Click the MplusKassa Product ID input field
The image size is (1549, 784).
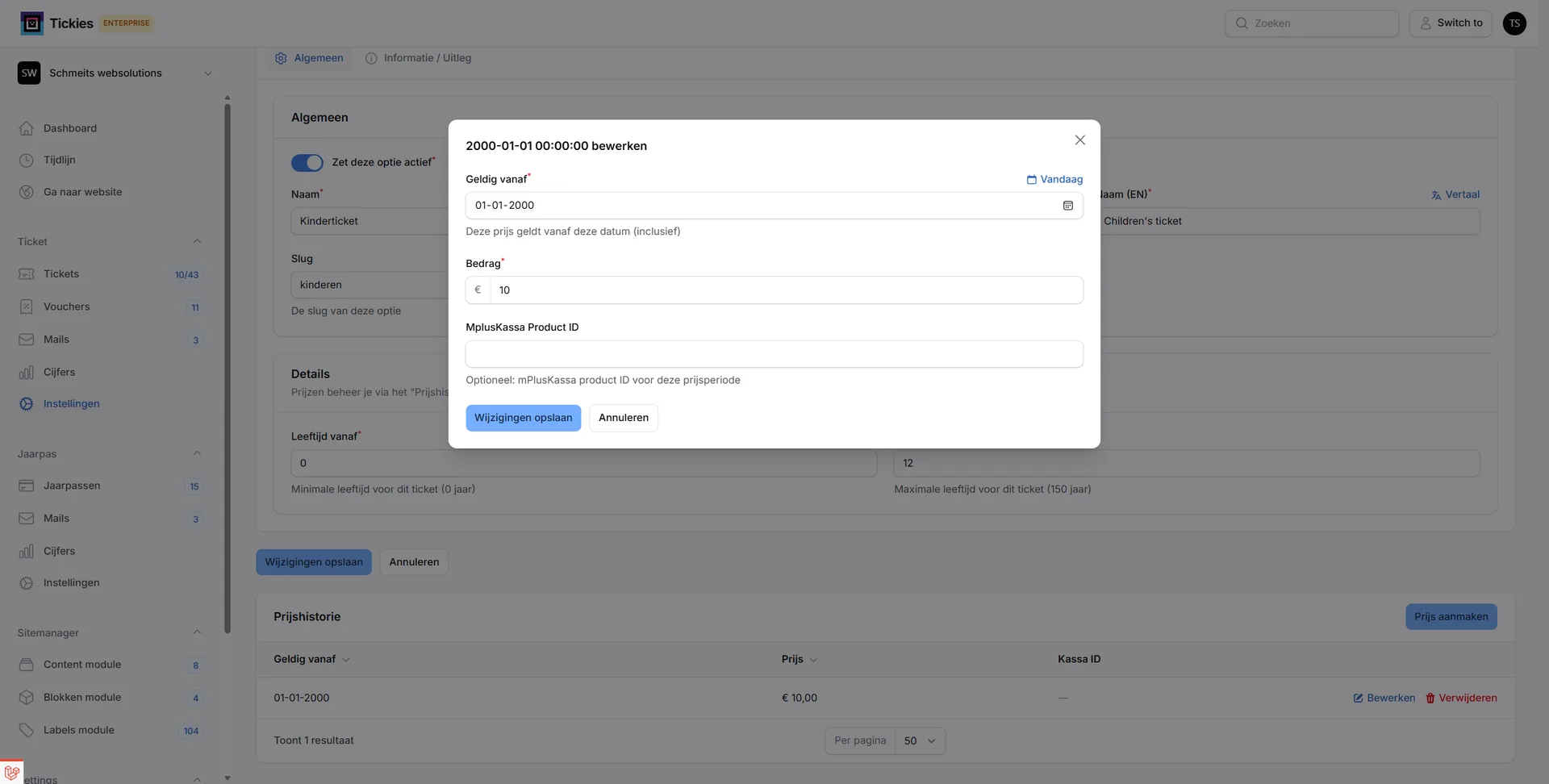click(x=774, y=354)
